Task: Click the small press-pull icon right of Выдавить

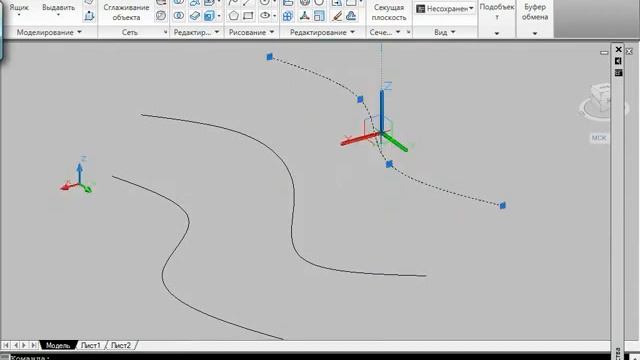Action: click(x=89, y=16)
